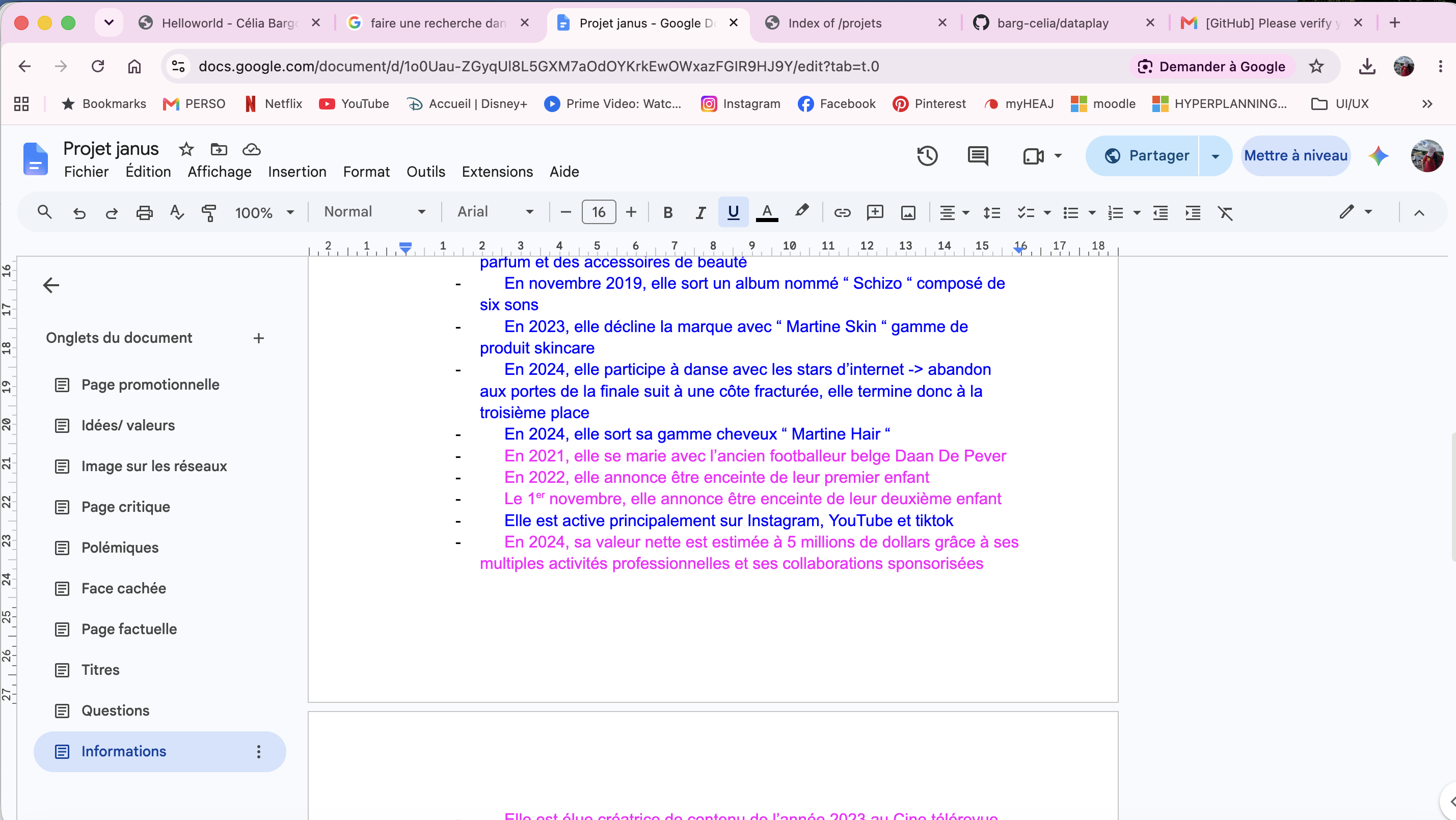
Task: Increase the indent
Action: tap(1193, 212)
